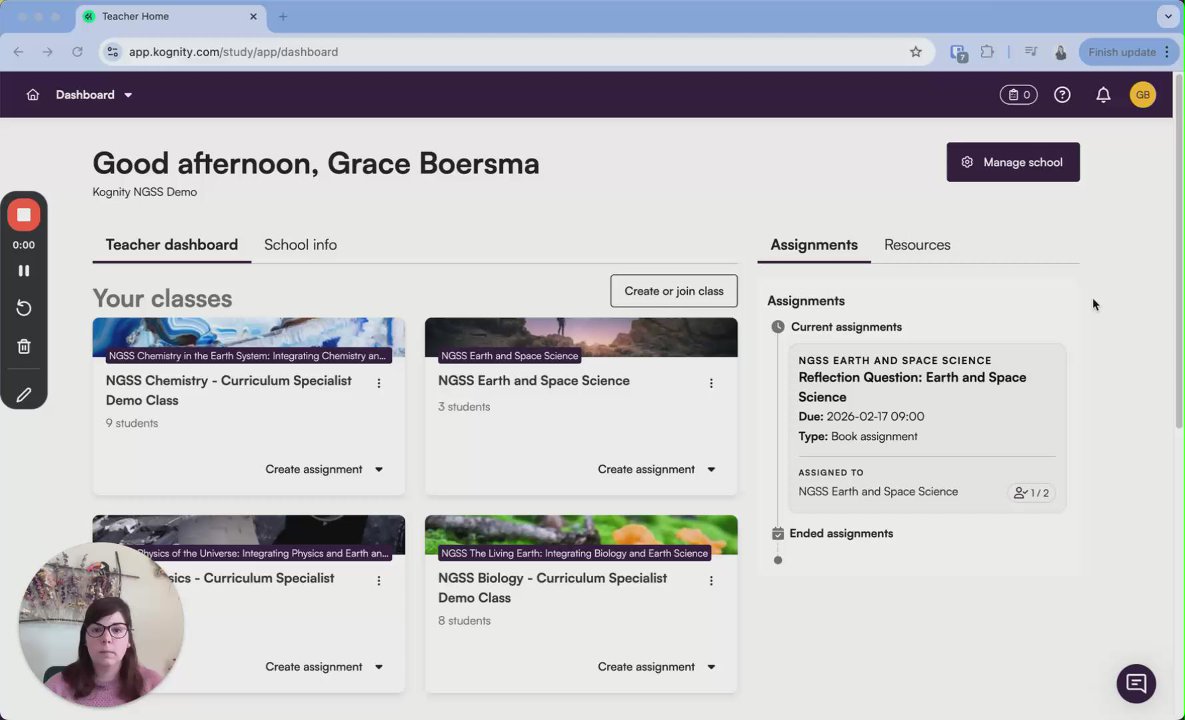The image size is (1185, 720).
Task: Open options menu for NGSS Physics class card
Action: (x=379, y=580)
